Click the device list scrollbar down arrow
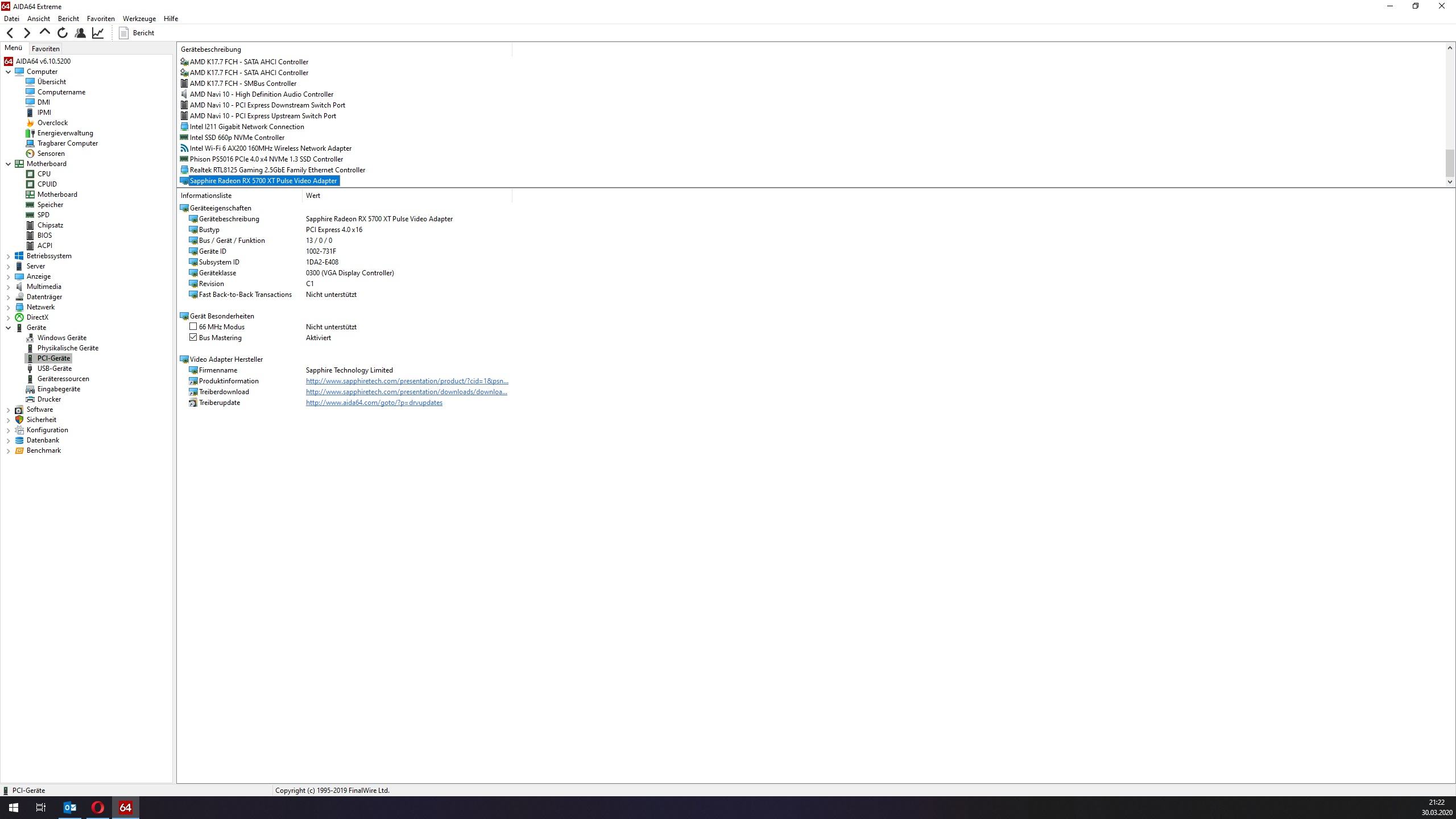 pos(1450,182)
